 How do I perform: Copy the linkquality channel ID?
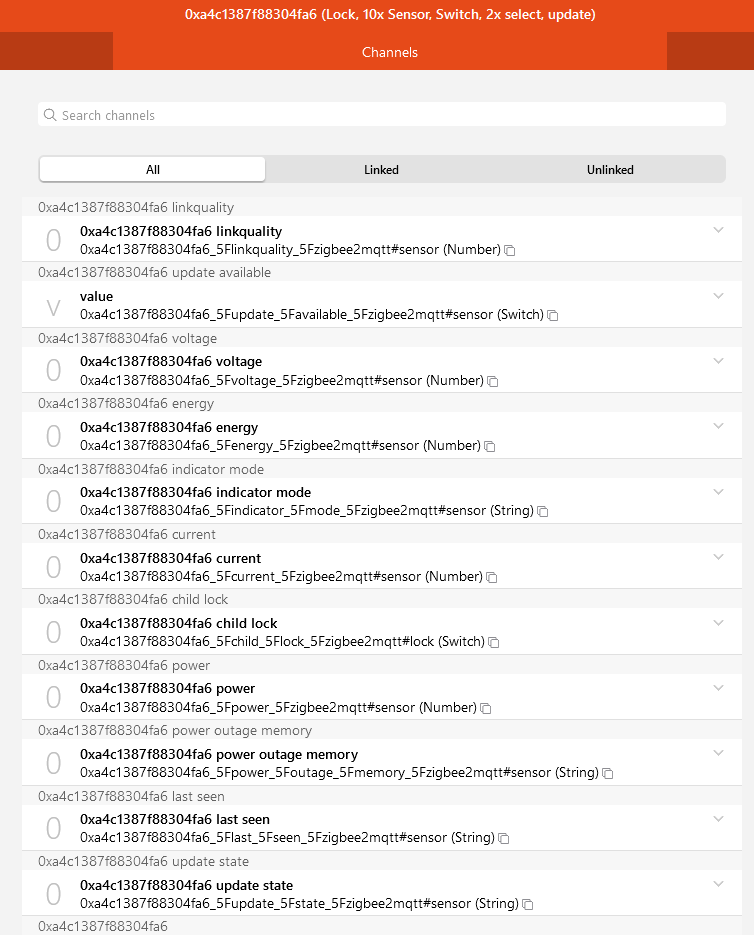tap(509, 250)
